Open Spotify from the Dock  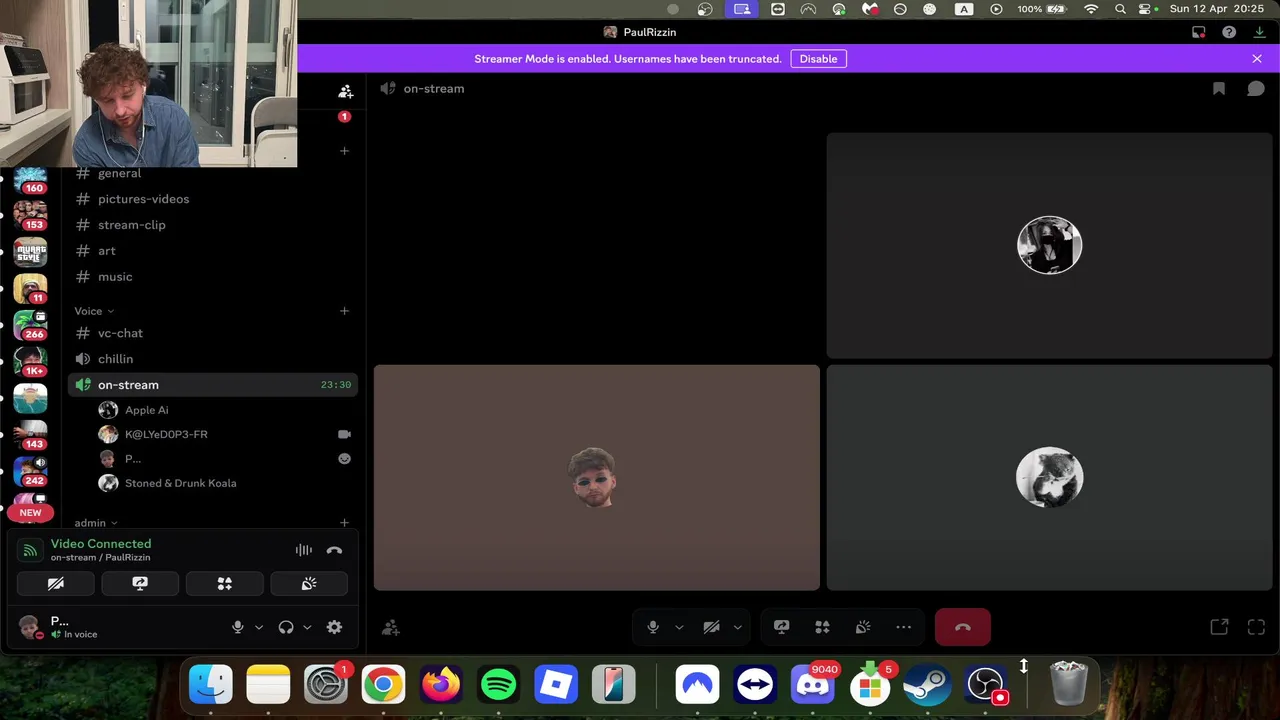tap(499, 685)
